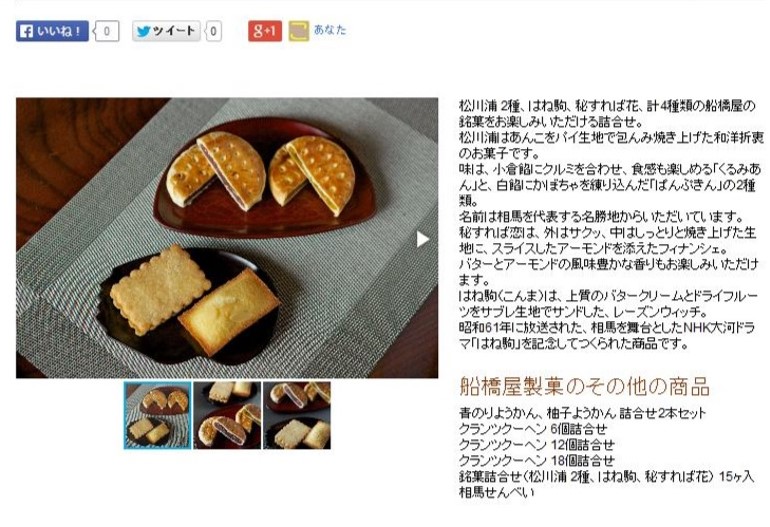Click the 船橋屋製菓のその他の商品 heading
The width and height of the screenshot is (770, 527).
click(x=584, y=387)
